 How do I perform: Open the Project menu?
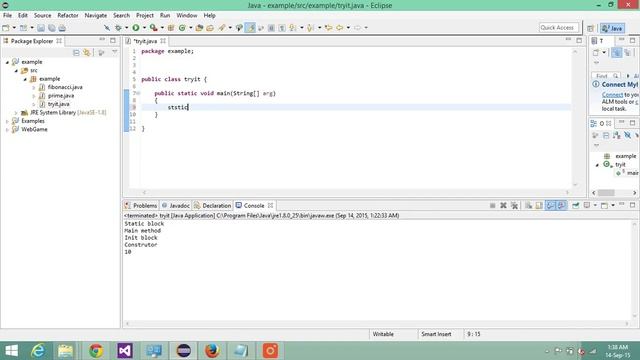tap(145, 16)
